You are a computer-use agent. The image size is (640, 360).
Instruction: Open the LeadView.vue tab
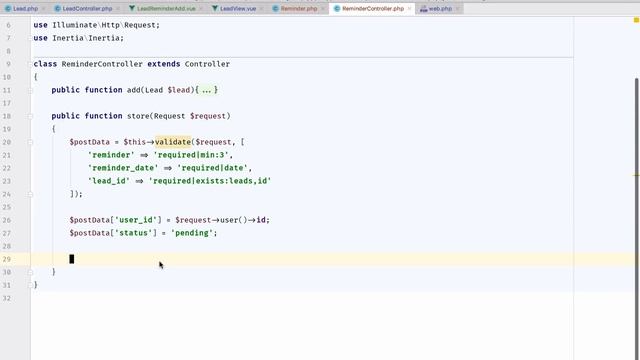coord(238,9)
